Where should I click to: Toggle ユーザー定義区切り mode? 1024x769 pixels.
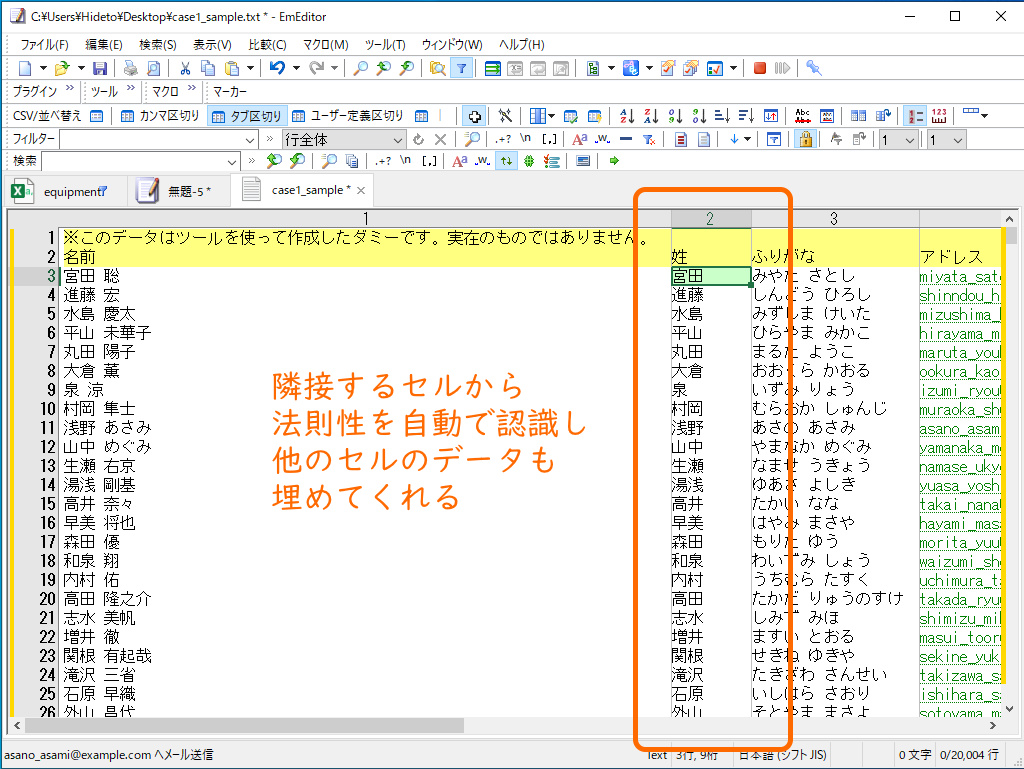[x=348, y=116]
